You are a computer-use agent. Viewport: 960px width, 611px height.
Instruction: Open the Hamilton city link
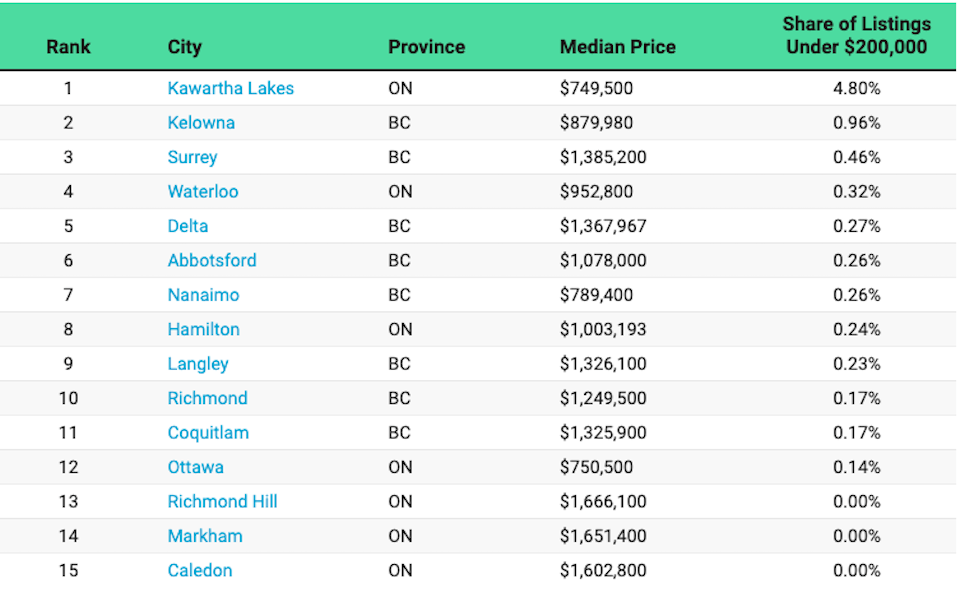pos(203,329)
